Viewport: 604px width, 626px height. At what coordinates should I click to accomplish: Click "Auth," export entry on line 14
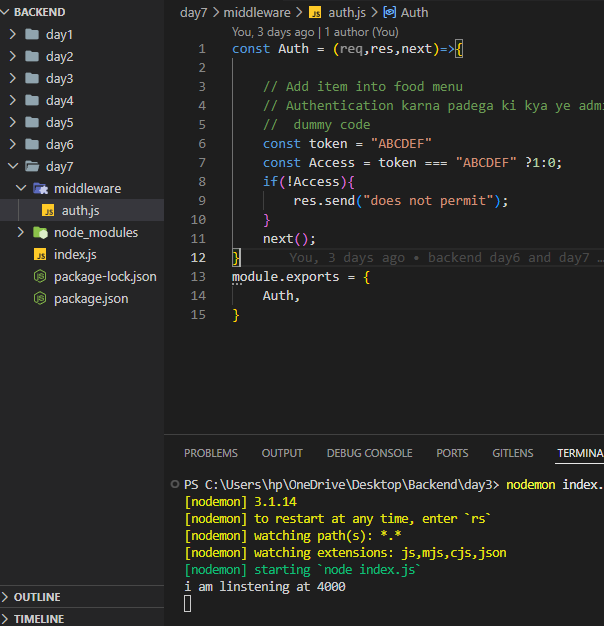(x=281, y=296)
